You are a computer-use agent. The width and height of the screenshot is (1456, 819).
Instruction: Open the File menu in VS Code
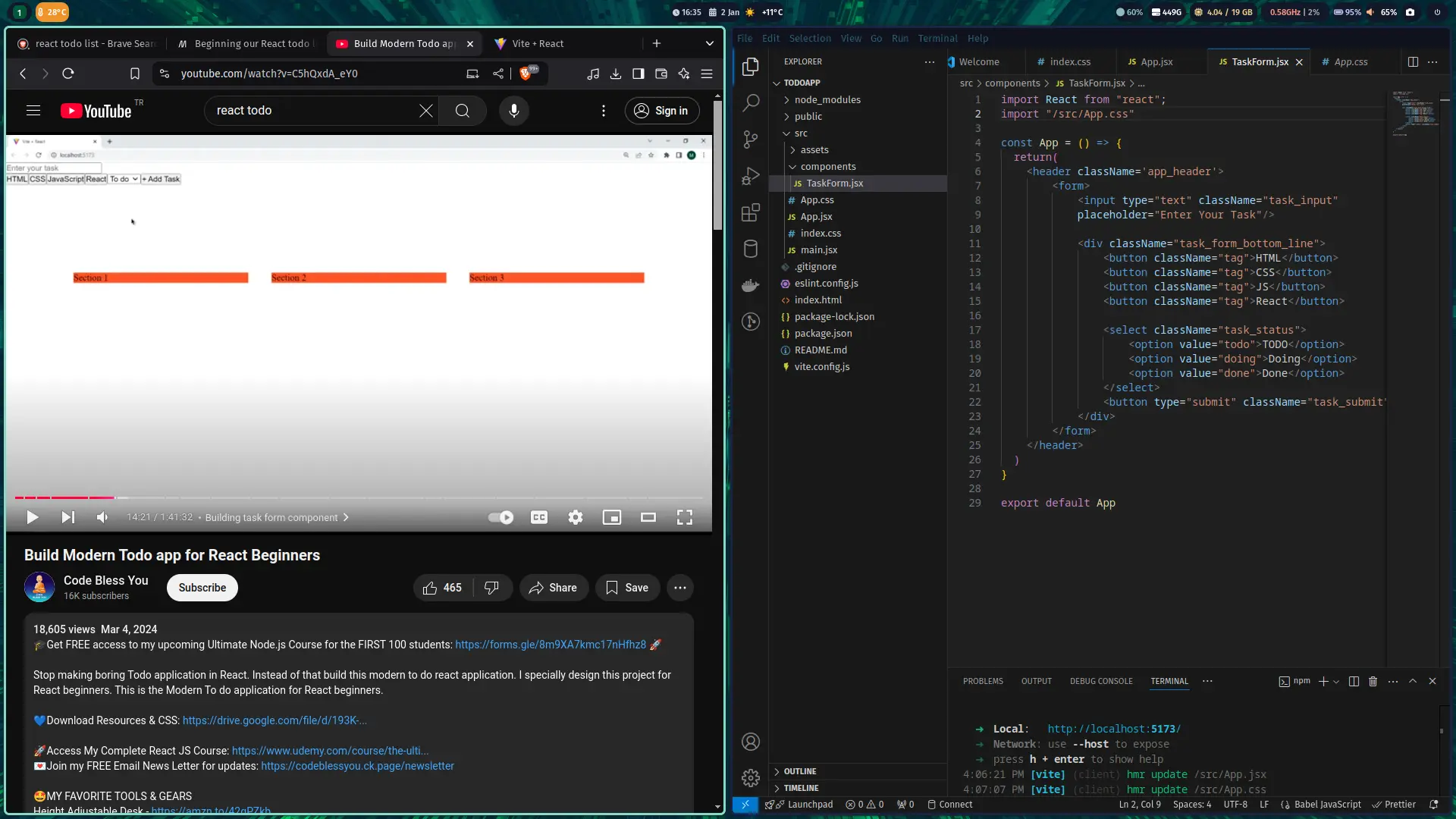[x=745, y=39]
